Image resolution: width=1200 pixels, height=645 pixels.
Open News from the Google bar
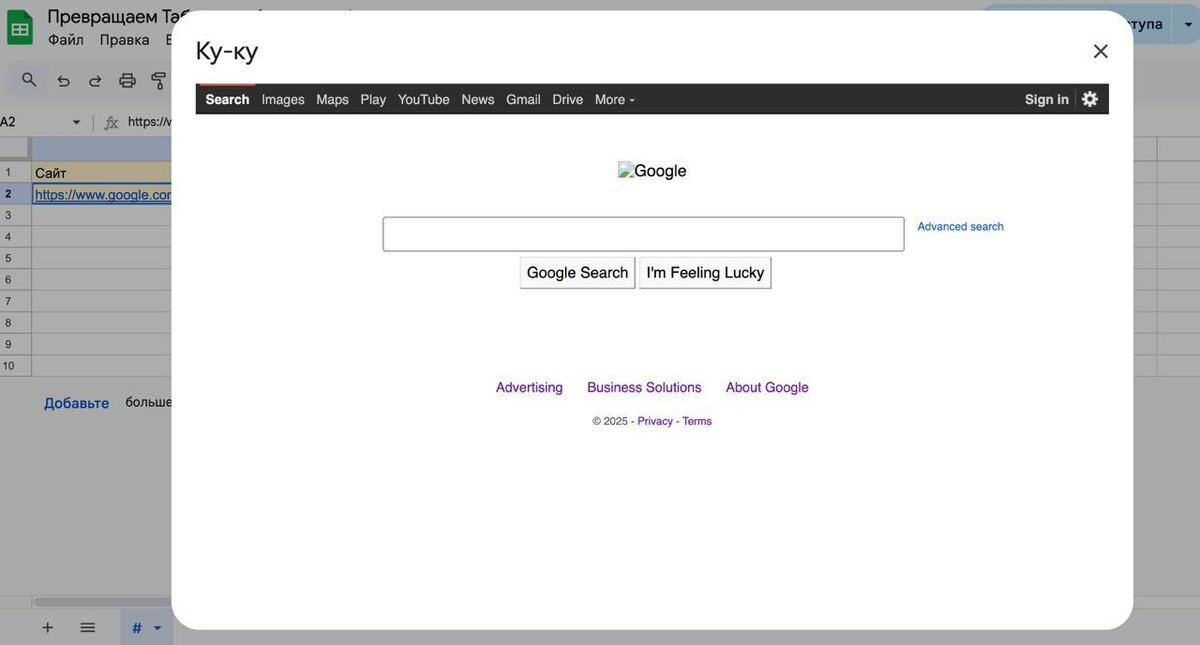pyautogui.click(x=478, y=99)
